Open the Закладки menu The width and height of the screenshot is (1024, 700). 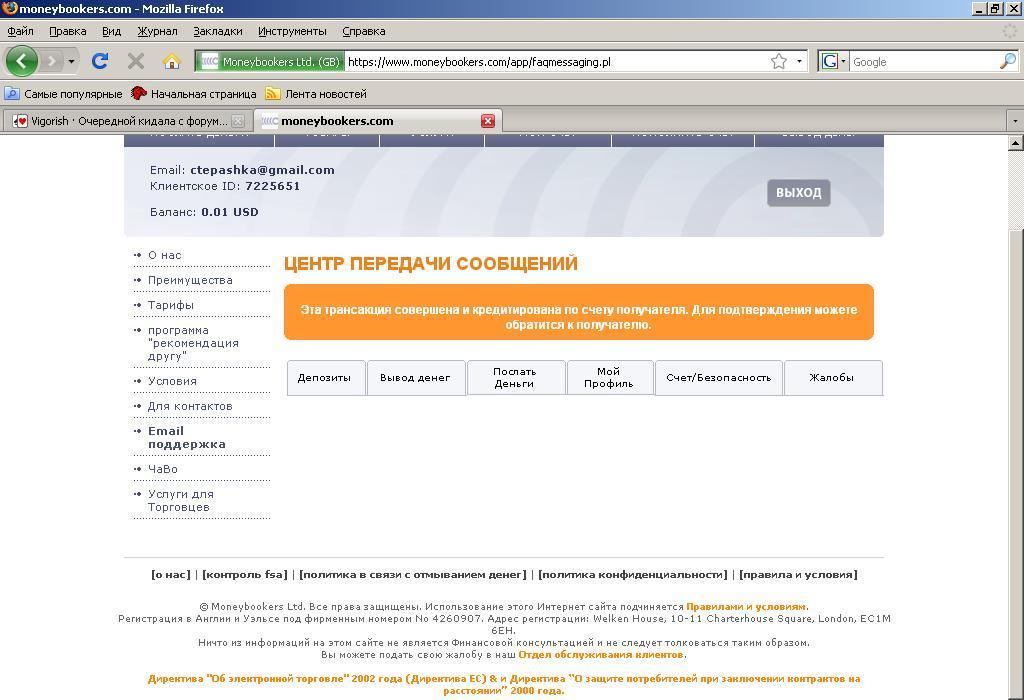click(217, 31)
